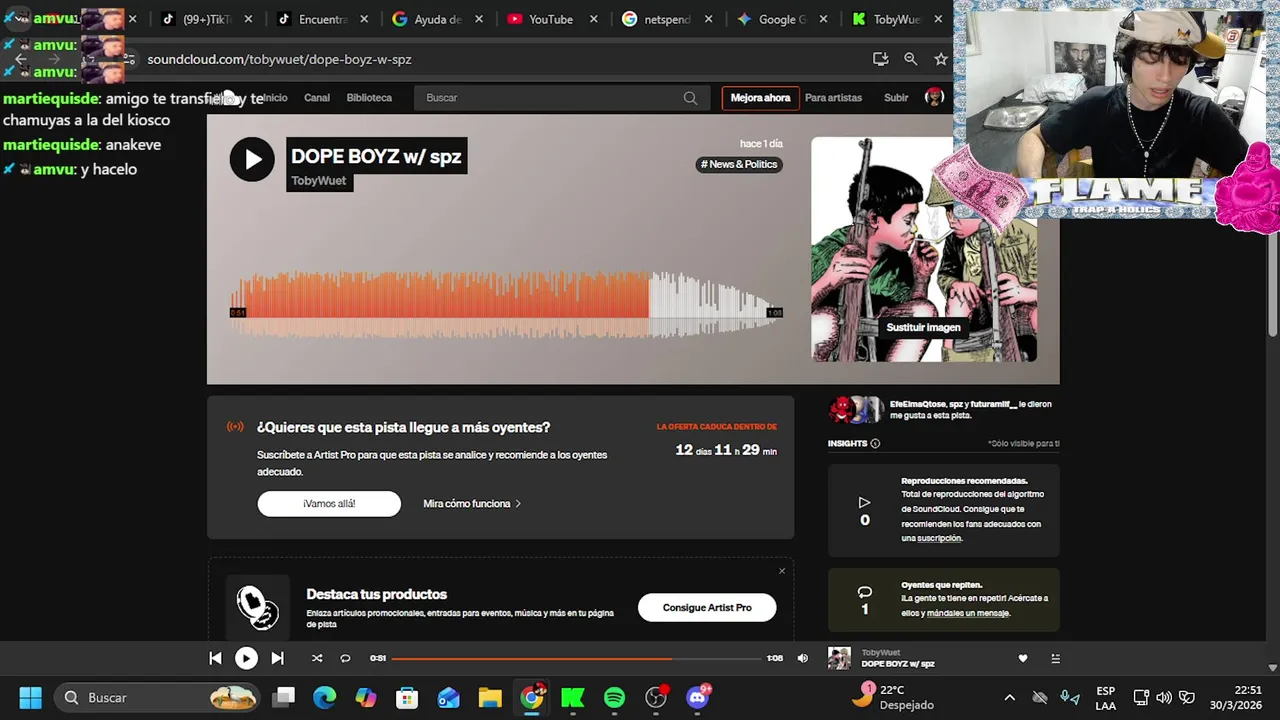
Task: Open the #News & Politics tag
Action: pyautogui.click(x=739, y=164)
